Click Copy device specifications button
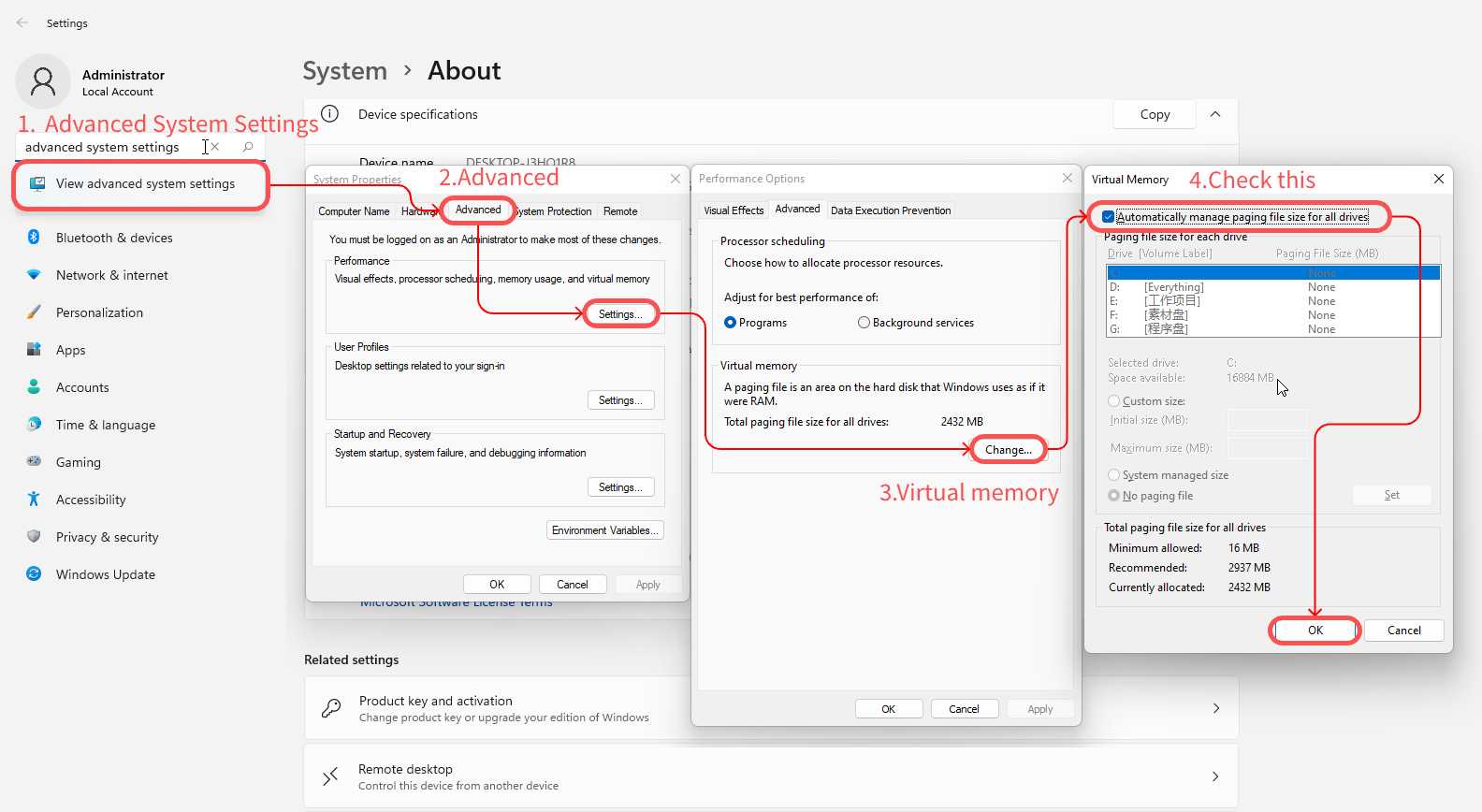This screenshot has width=1482, height=812. point(1155,114)
